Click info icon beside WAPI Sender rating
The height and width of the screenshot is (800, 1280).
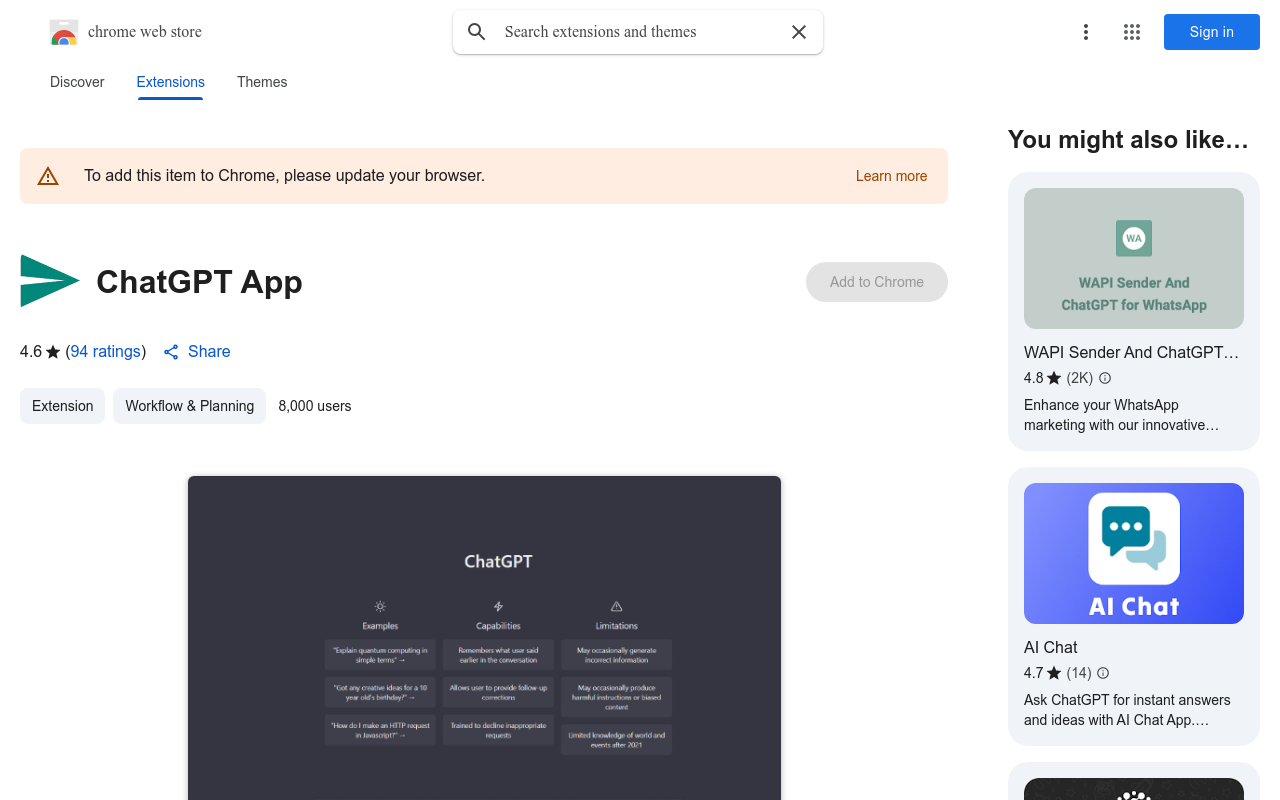1105,378
